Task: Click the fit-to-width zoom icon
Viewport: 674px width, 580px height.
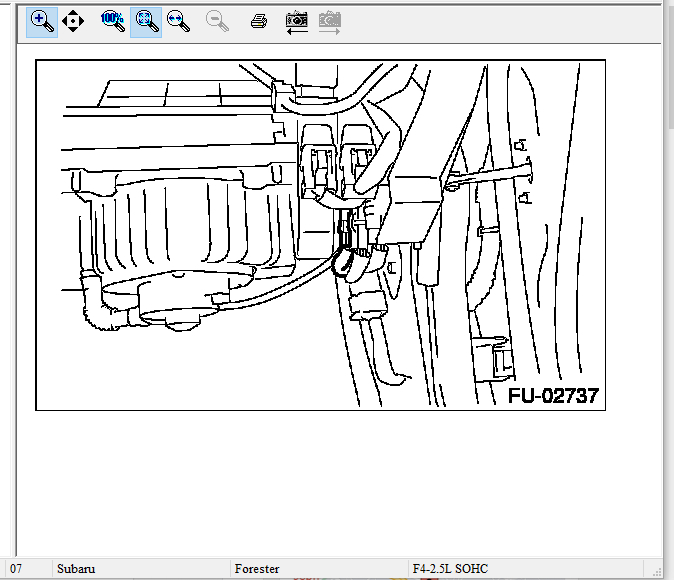Action: click(179, 21)
